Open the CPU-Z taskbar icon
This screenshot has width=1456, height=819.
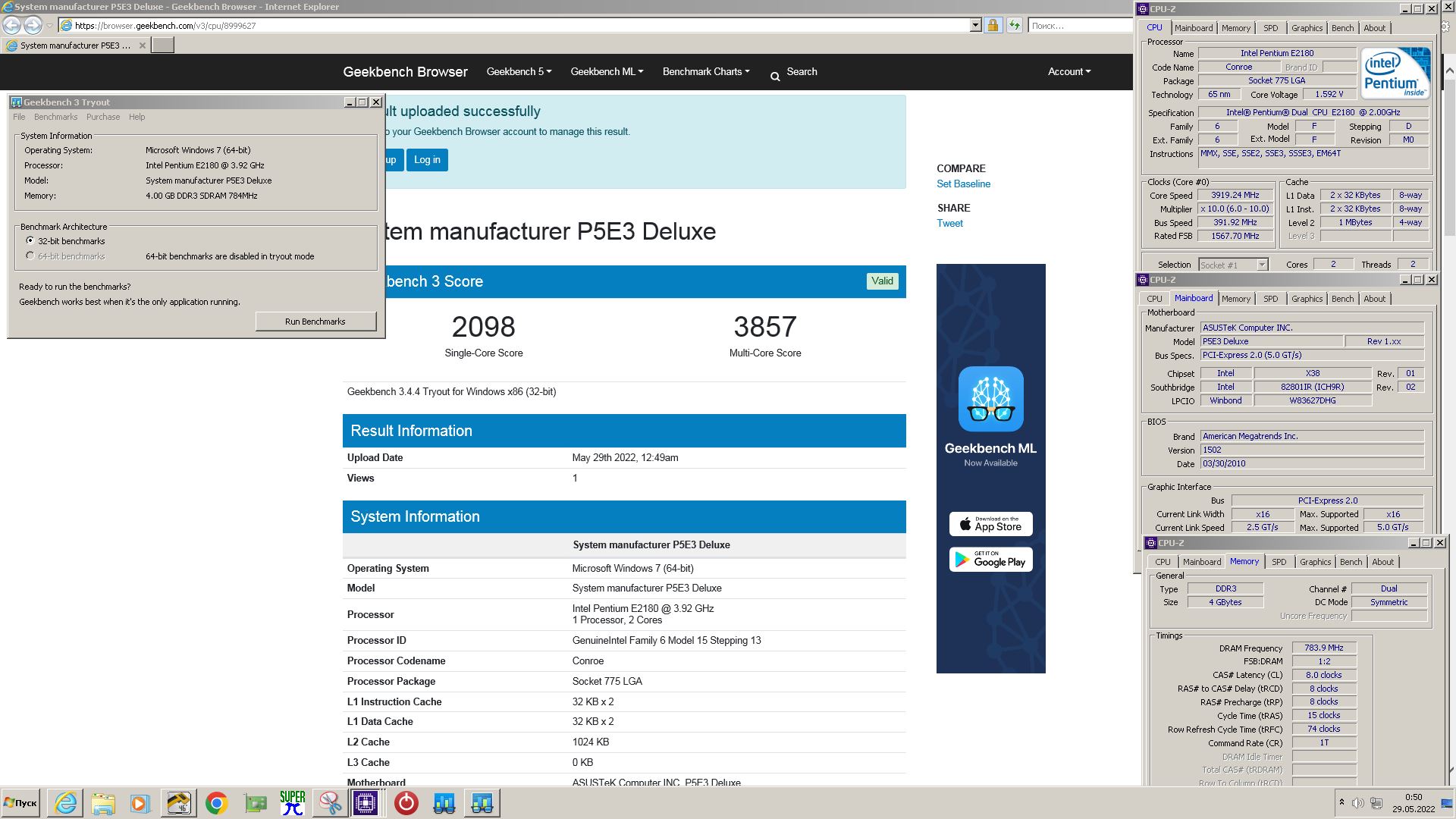pos(366,803)
